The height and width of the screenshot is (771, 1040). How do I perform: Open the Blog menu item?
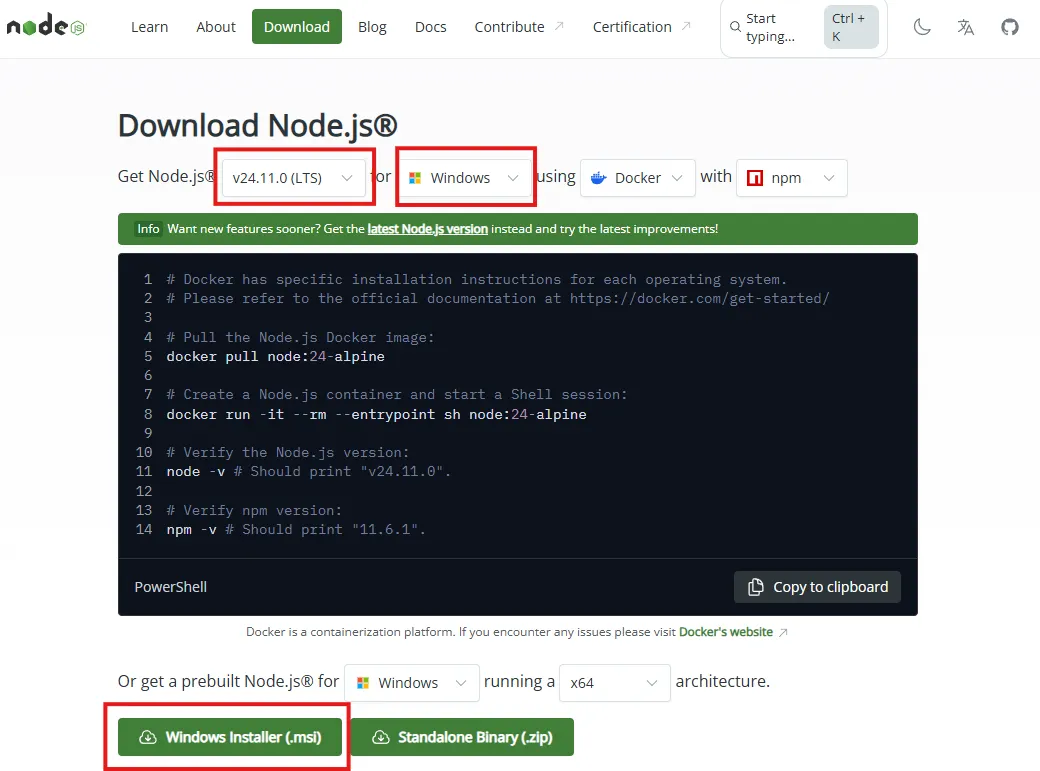pos(372,27)
